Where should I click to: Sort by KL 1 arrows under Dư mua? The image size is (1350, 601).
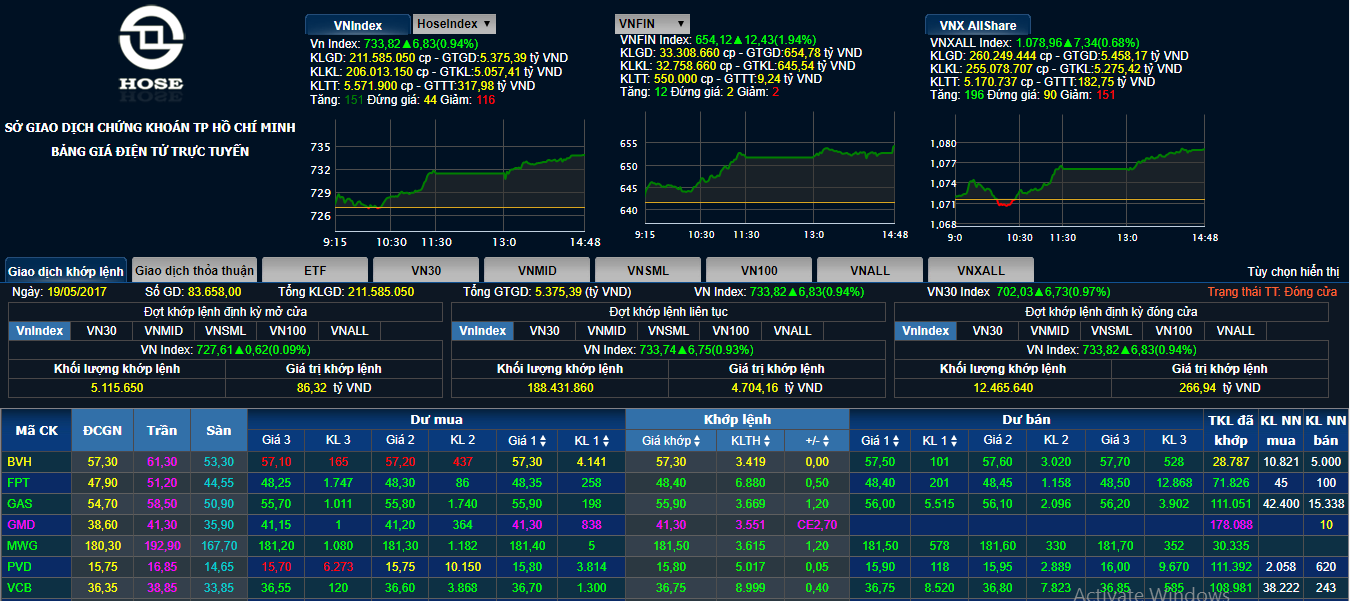(x=604, y=441)
